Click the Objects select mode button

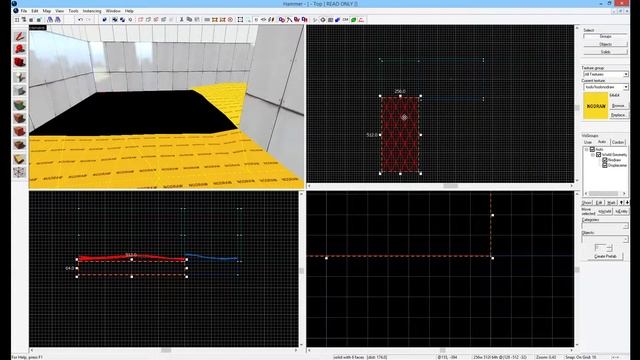[x=605, y=44]
